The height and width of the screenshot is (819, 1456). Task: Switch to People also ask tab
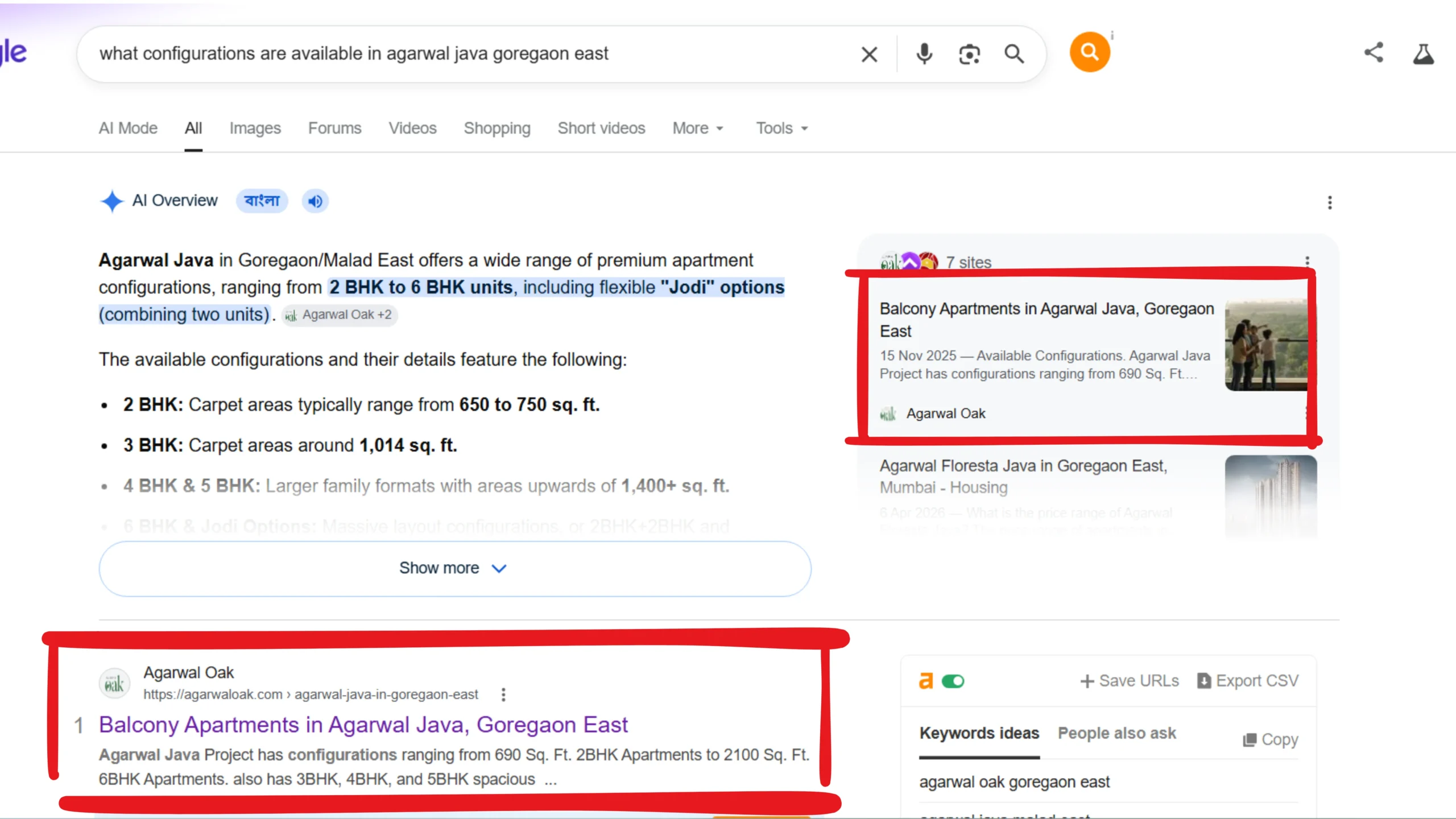tap(1117, 734)
